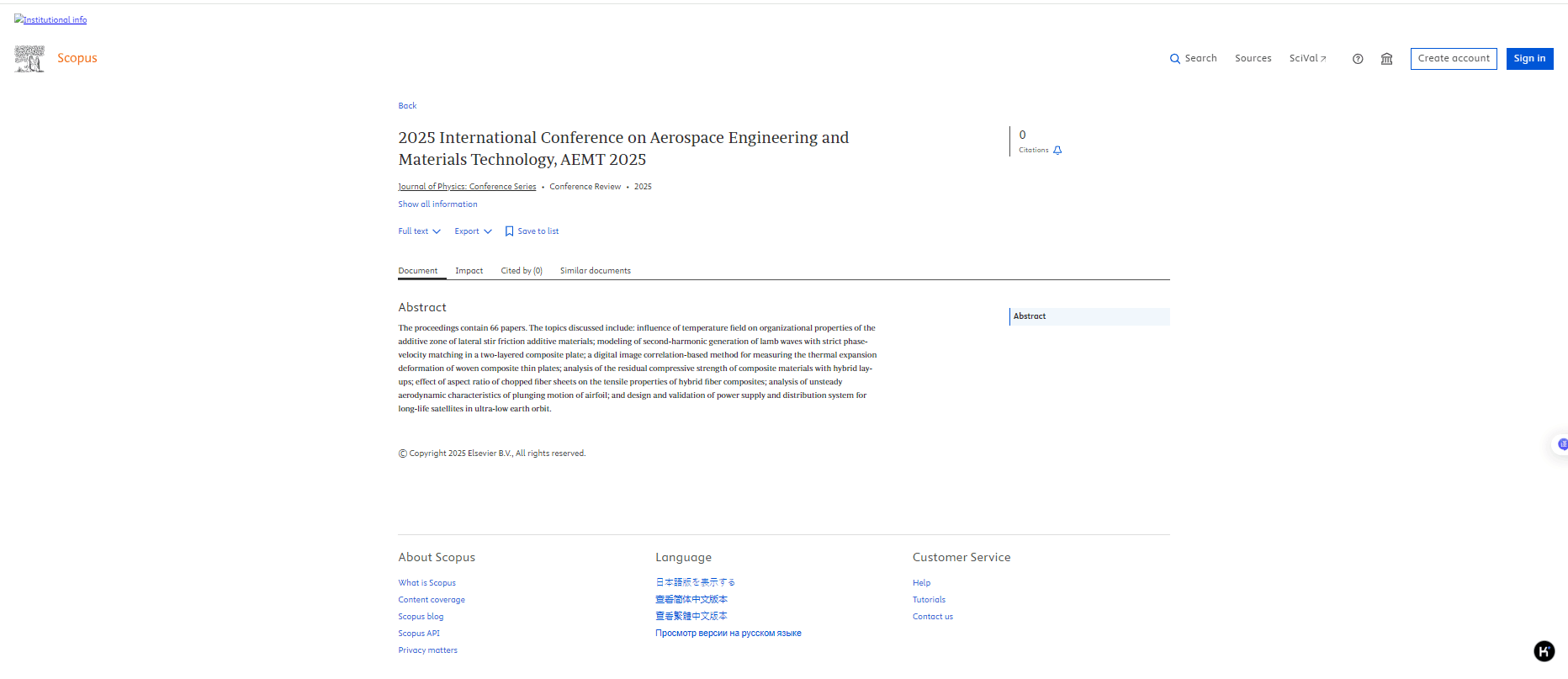Click the black round widget icon bottom-right
The height and width of the screenshot is (679, 1568).
coord(1544,650)
